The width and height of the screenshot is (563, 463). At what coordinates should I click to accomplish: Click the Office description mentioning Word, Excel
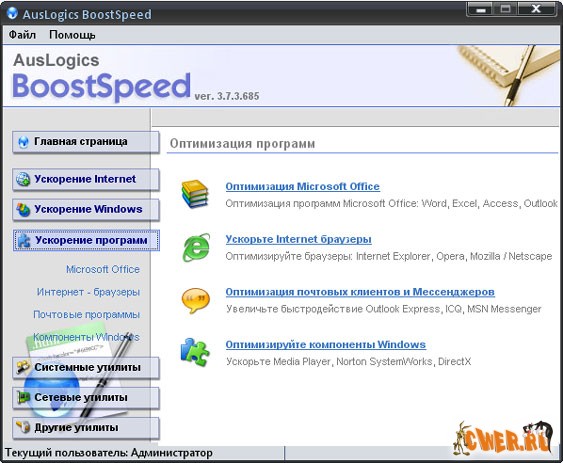pos(391,203)
